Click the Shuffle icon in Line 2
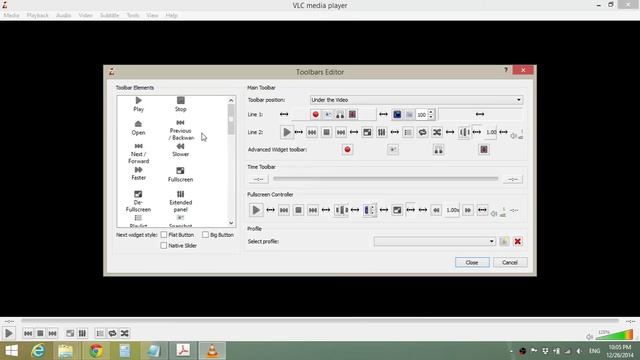Viewport: 640px width, 360px height. (x=437, y=132)
